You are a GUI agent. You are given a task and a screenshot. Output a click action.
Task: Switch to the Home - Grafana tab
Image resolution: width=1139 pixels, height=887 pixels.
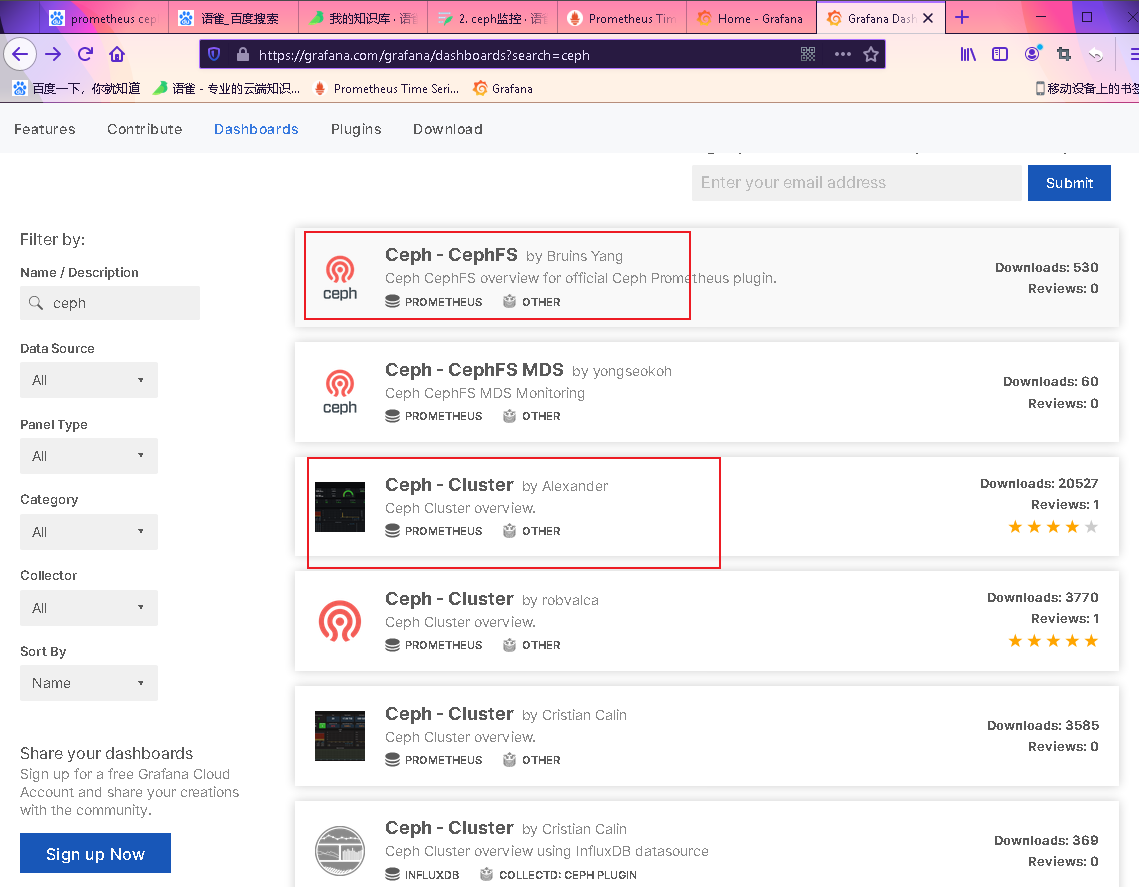pyautogui.click(x=751, y=18)
